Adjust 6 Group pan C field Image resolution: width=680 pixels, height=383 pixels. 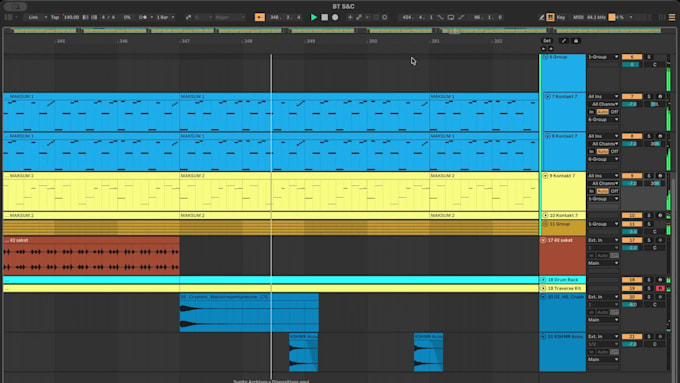(655, 65)
